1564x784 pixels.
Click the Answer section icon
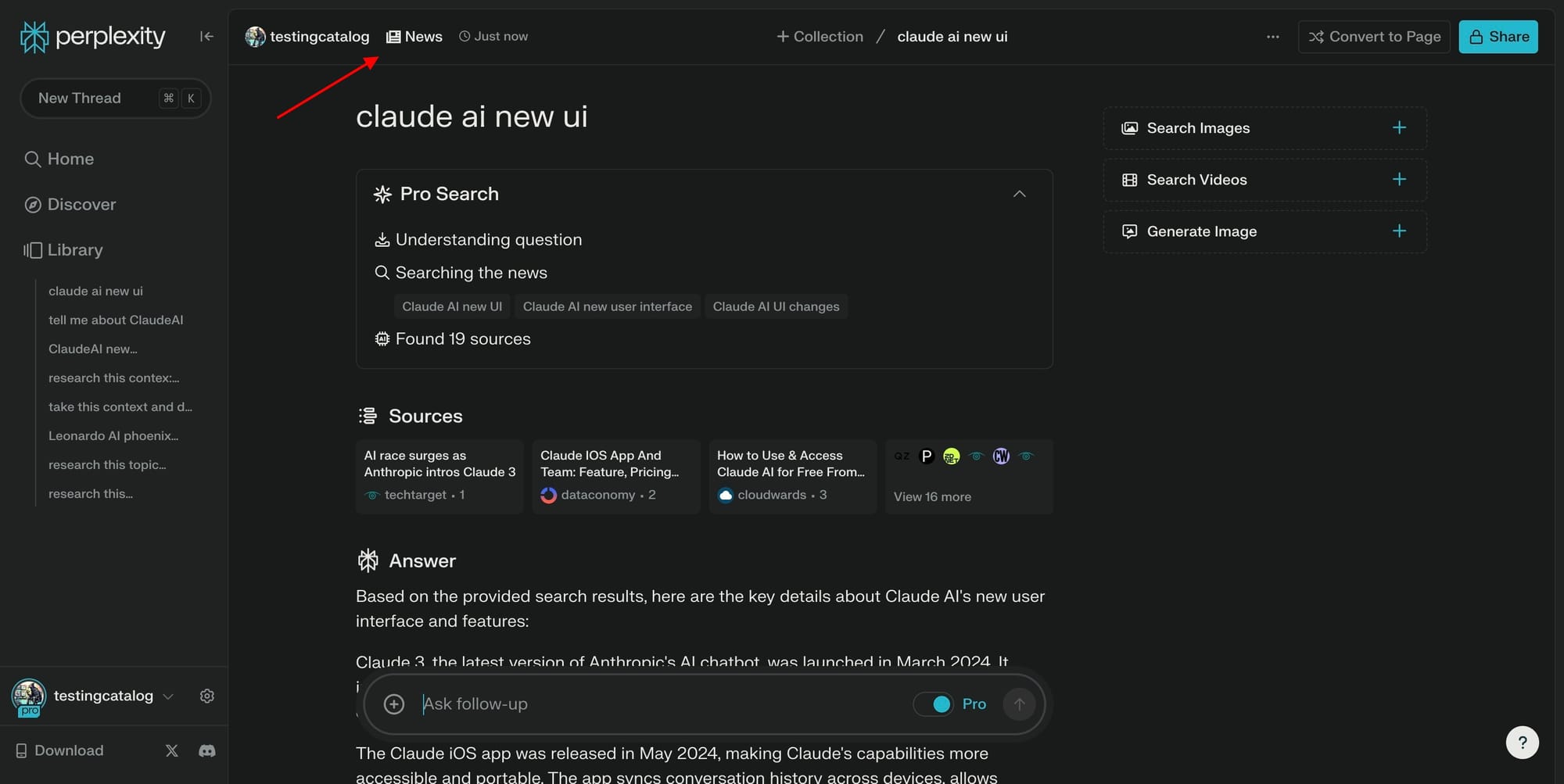(x=368, y=560)
